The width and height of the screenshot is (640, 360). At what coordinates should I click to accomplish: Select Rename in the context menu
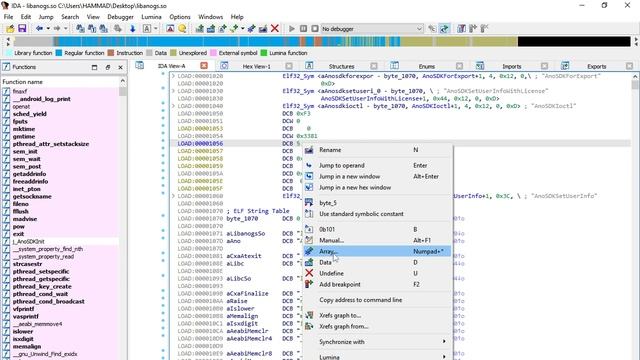click(x=378, y=150)
